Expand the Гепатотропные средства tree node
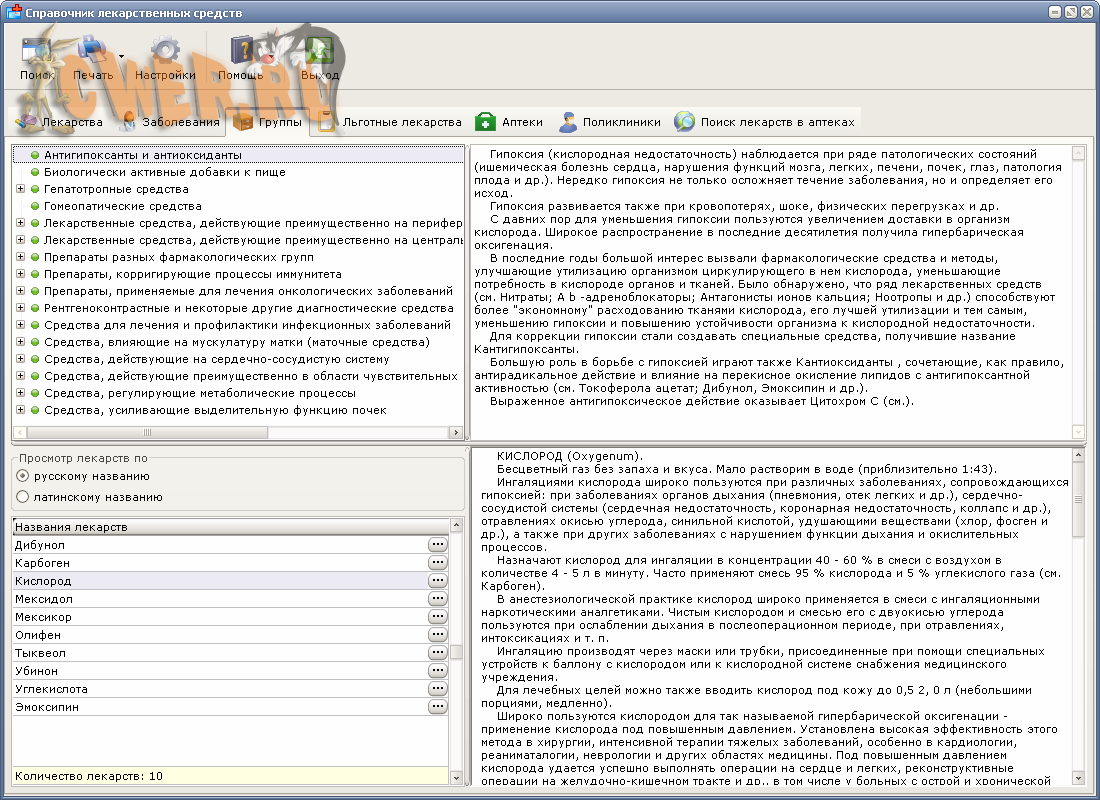 coord(20,189)
